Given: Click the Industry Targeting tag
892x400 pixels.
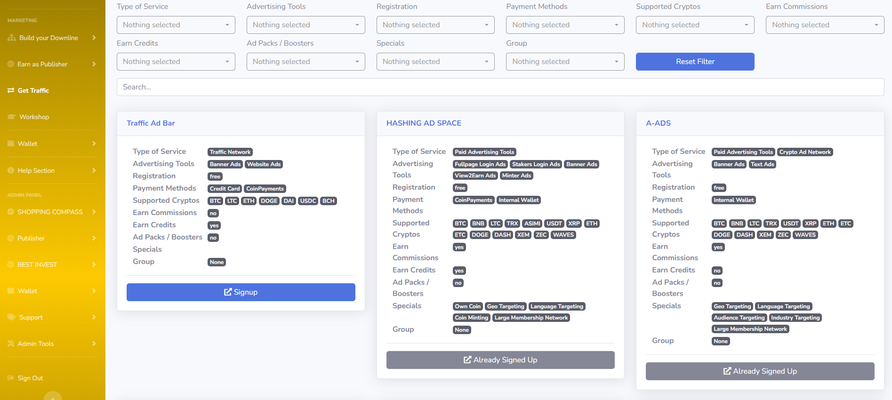Looking at the screenshot, I should (x=796, y=317).
